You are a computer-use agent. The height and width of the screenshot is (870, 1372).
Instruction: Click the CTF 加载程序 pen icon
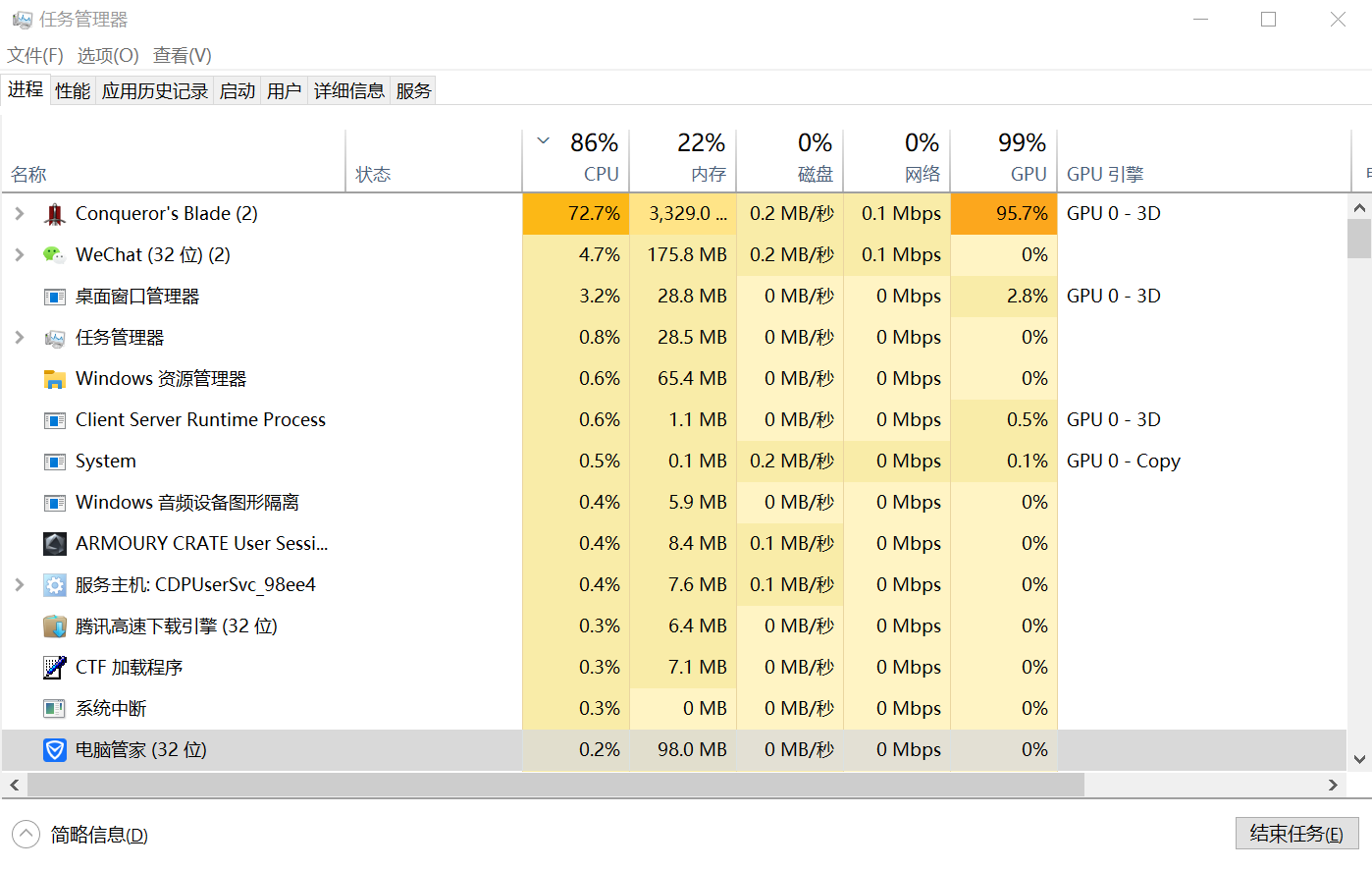pyautogui.click(x=55, y=668)
